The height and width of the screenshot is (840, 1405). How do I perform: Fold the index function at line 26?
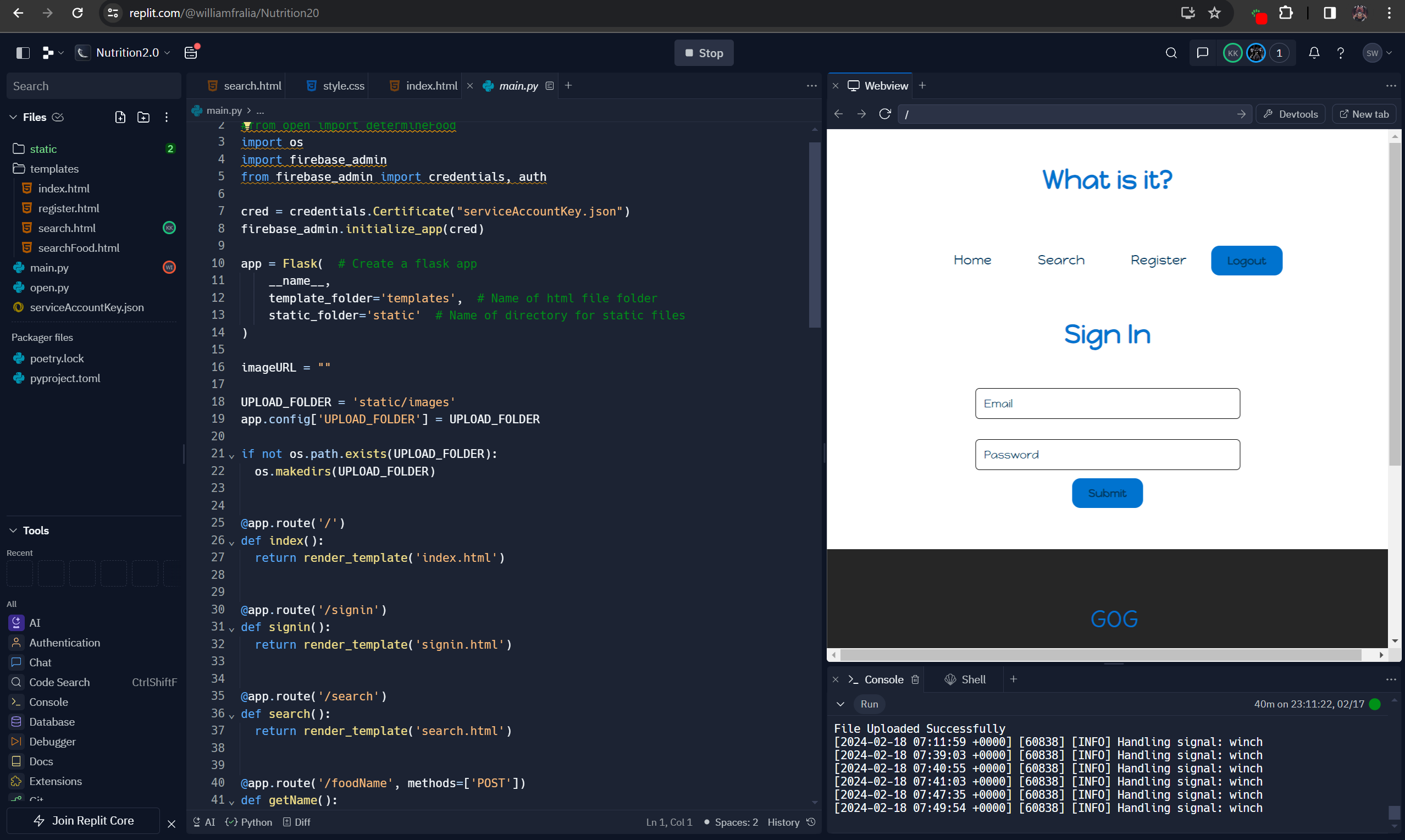coord(231,542)
